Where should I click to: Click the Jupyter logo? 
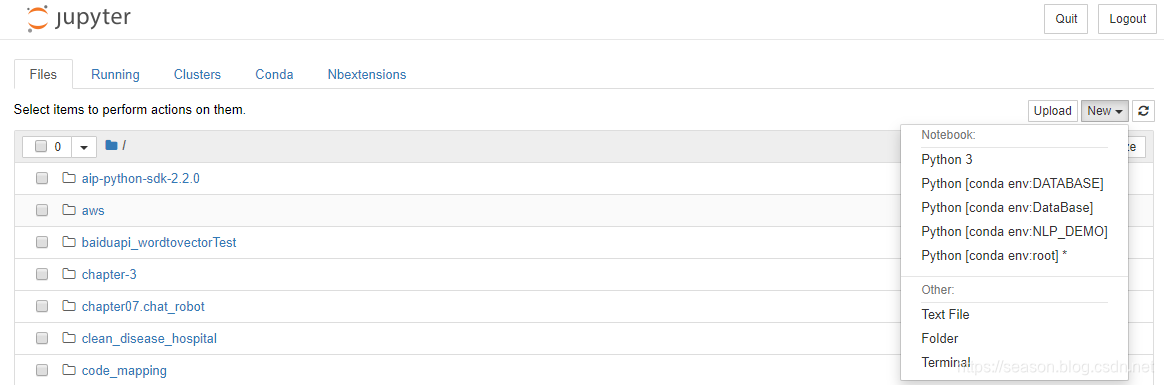[x=78, y=19]
